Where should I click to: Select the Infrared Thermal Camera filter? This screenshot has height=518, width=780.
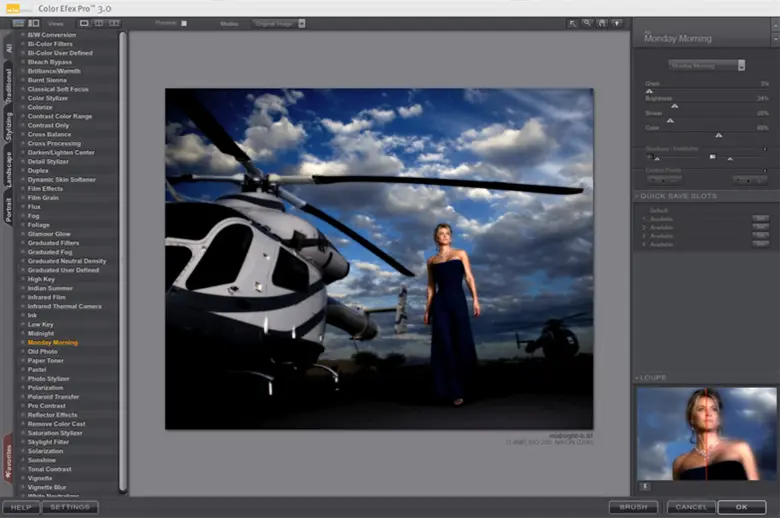65,307
